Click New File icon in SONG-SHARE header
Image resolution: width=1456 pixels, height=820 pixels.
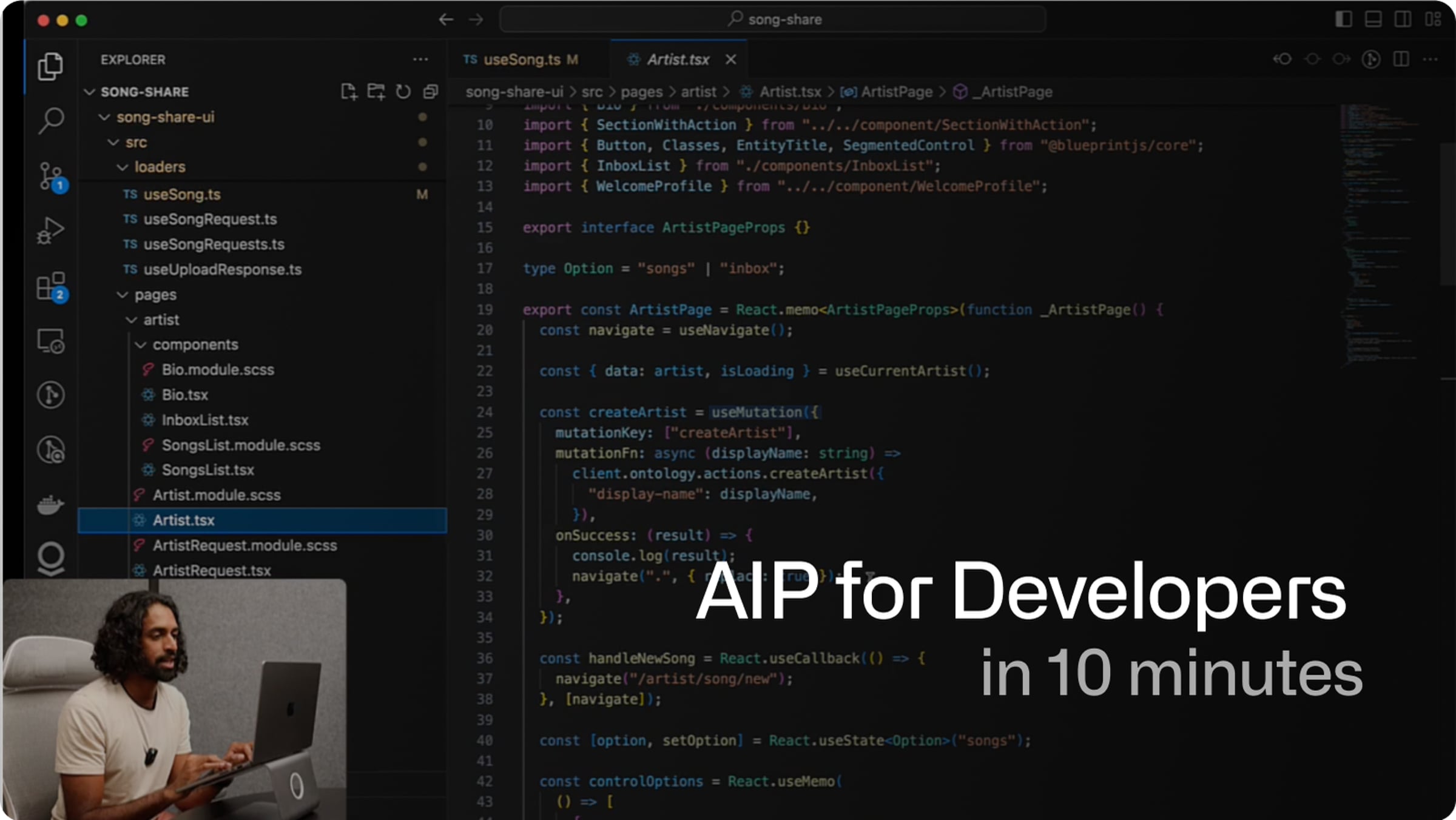coord(349,92)
